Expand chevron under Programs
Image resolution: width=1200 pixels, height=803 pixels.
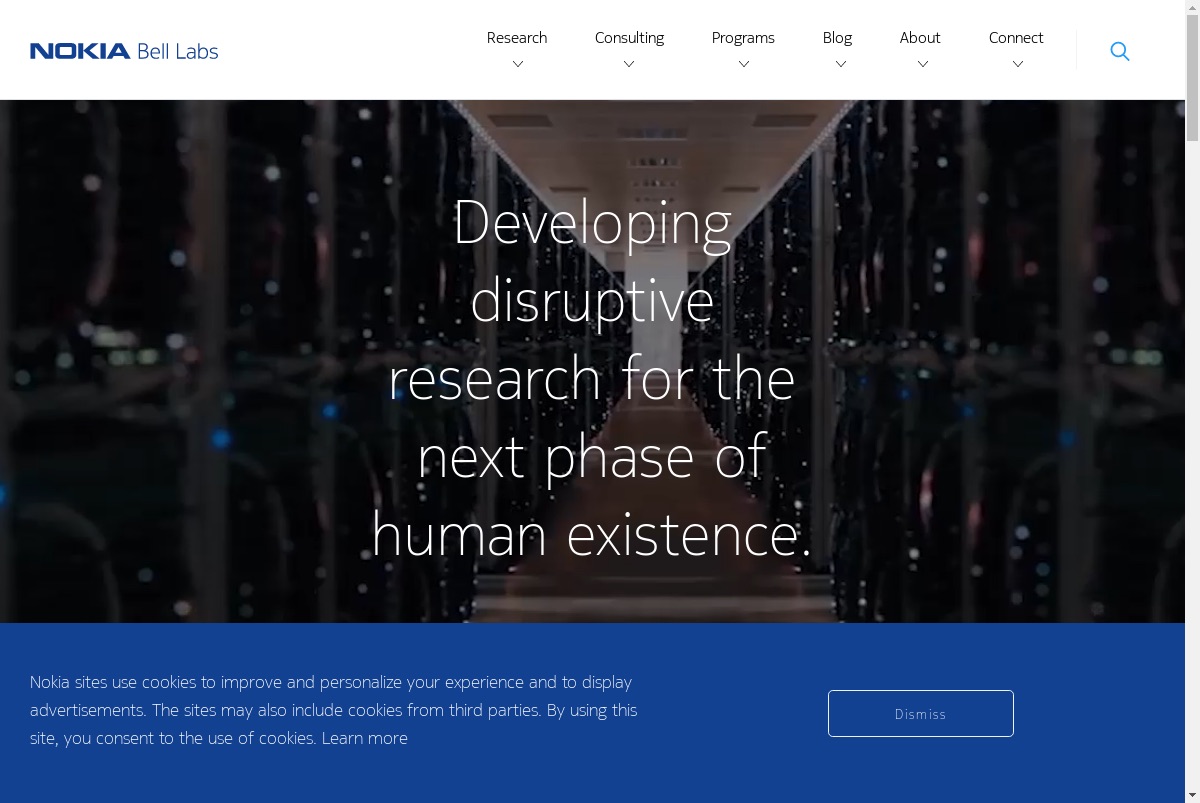743,64
